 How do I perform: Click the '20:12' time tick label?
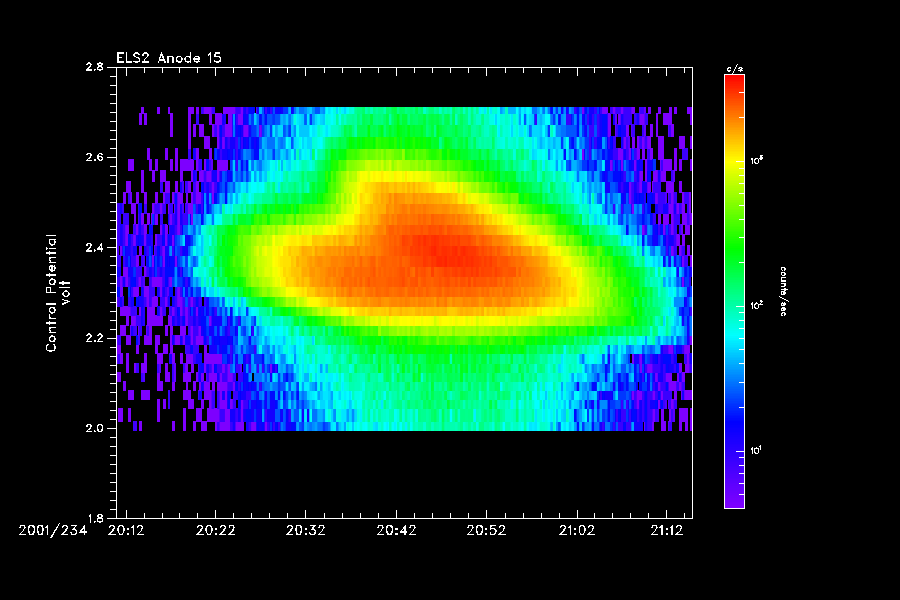126,530
